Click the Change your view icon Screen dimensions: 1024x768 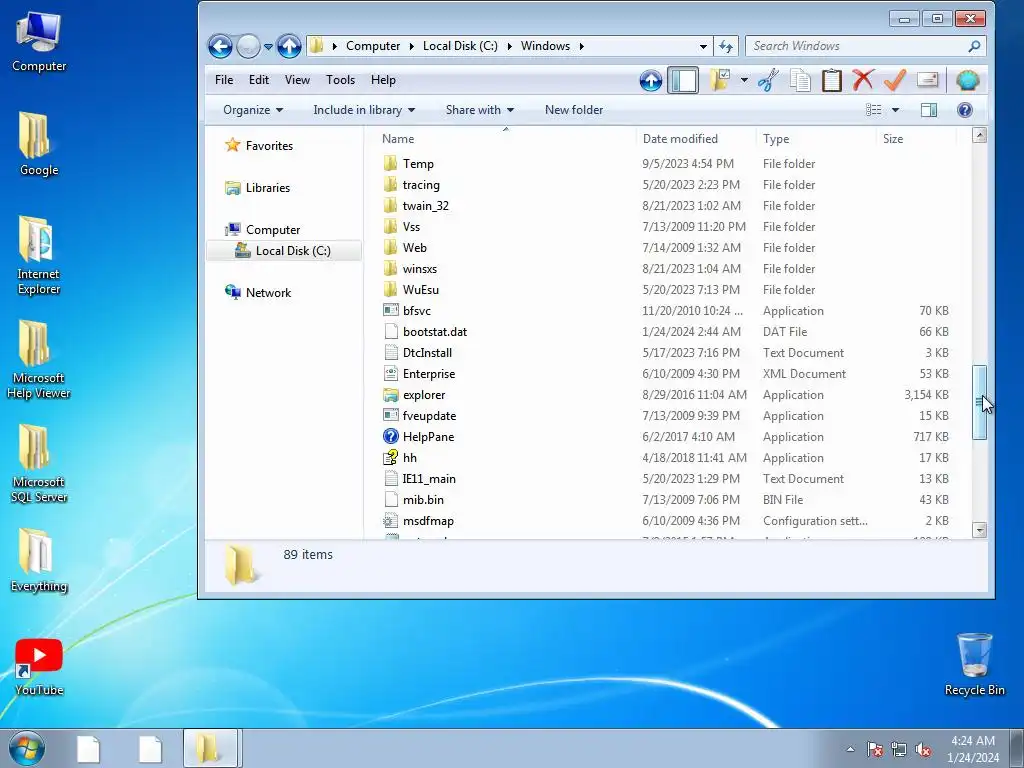point(874,110)
